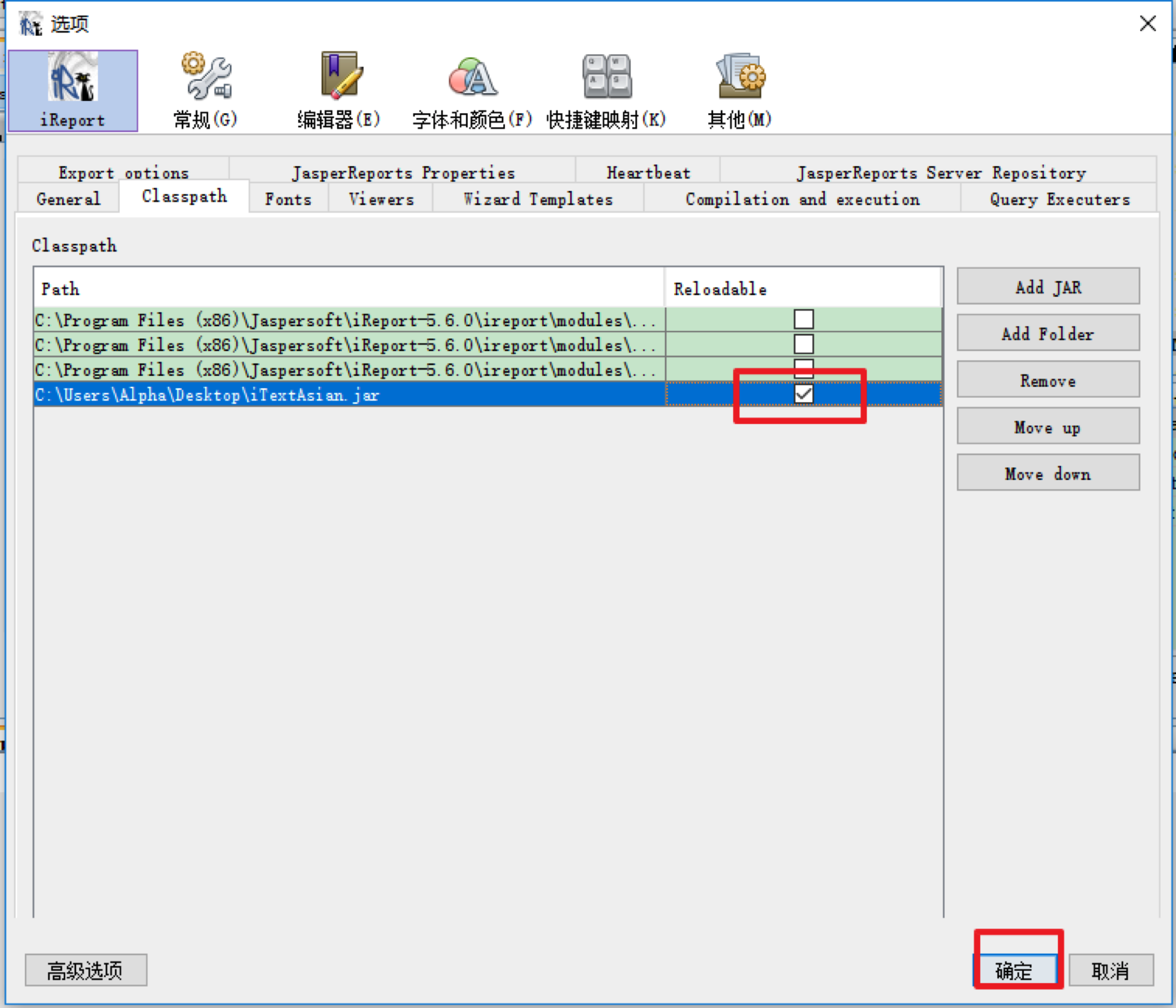Cancel the dialog with 取消

pos(1111,970)
